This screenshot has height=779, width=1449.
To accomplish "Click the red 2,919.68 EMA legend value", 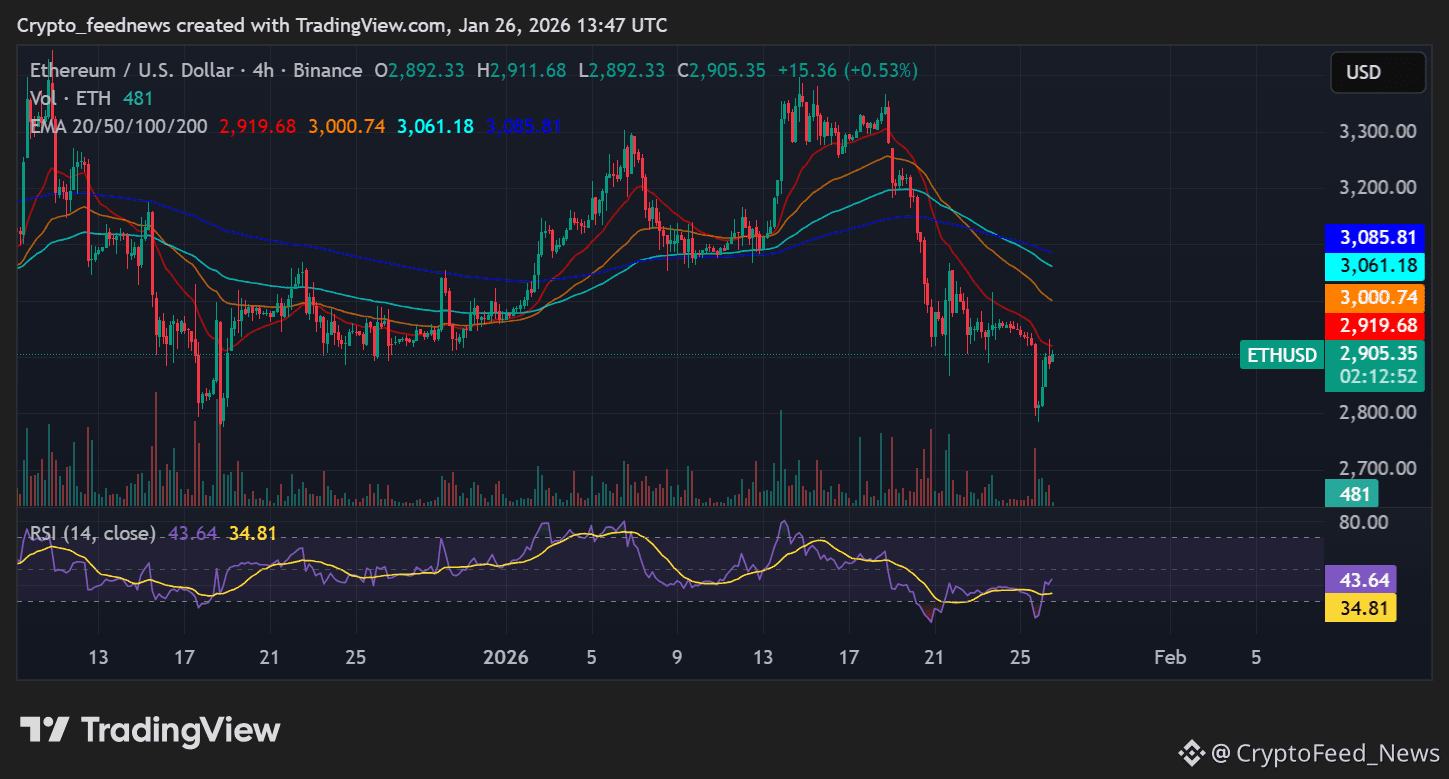I will (258, 127).
